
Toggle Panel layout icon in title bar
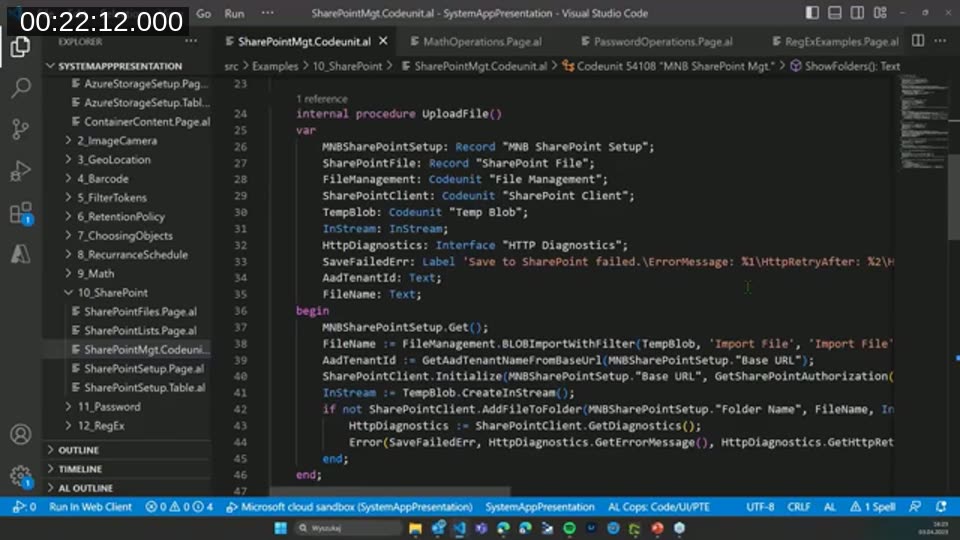click(x=834, y=13)
